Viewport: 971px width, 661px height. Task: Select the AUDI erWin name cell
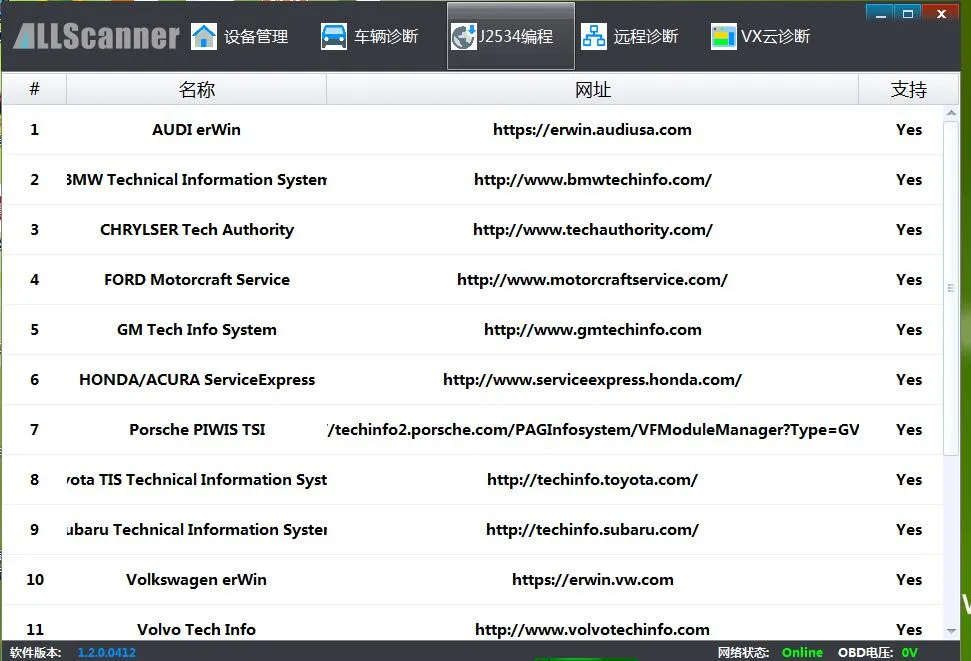[196, 129]
